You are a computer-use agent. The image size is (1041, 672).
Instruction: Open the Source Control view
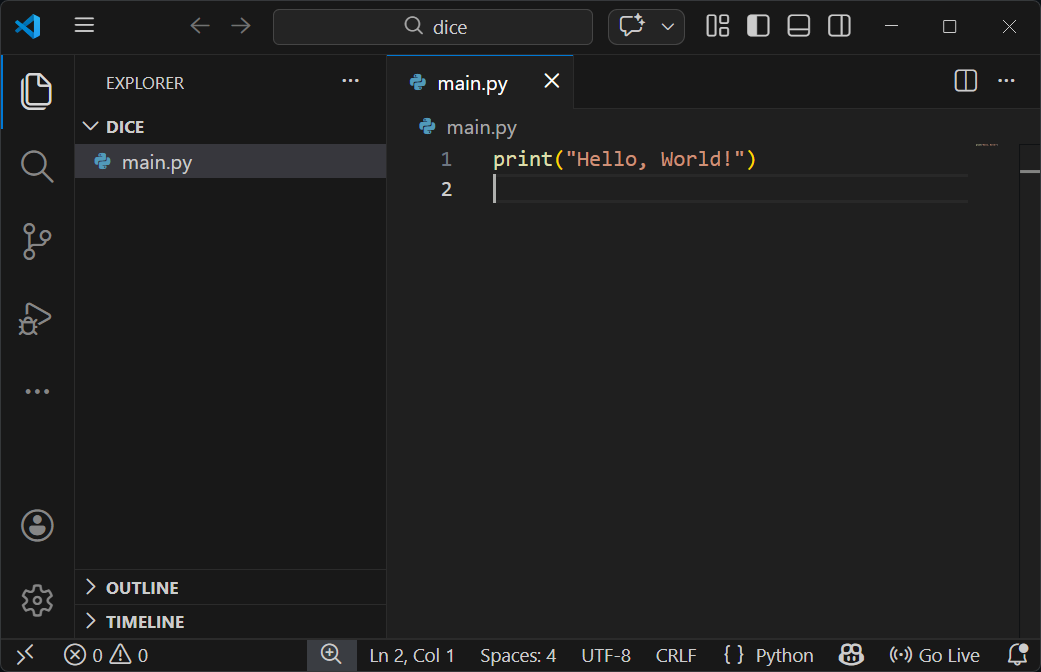click(x=36, y=241)
